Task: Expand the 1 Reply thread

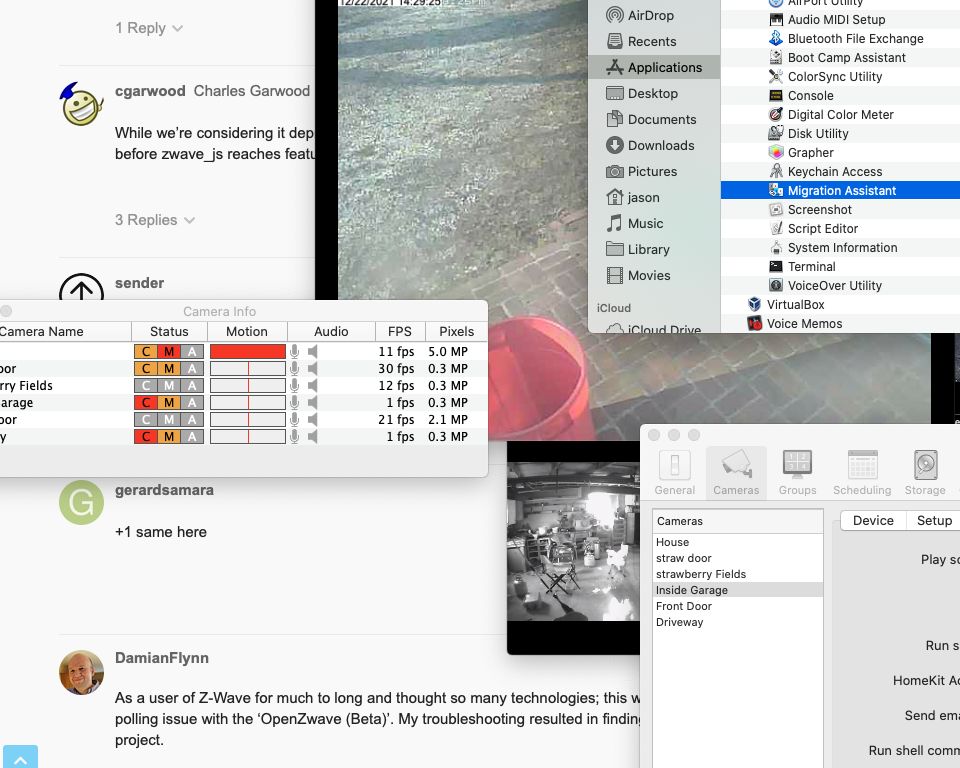Action: click(149, 28)
